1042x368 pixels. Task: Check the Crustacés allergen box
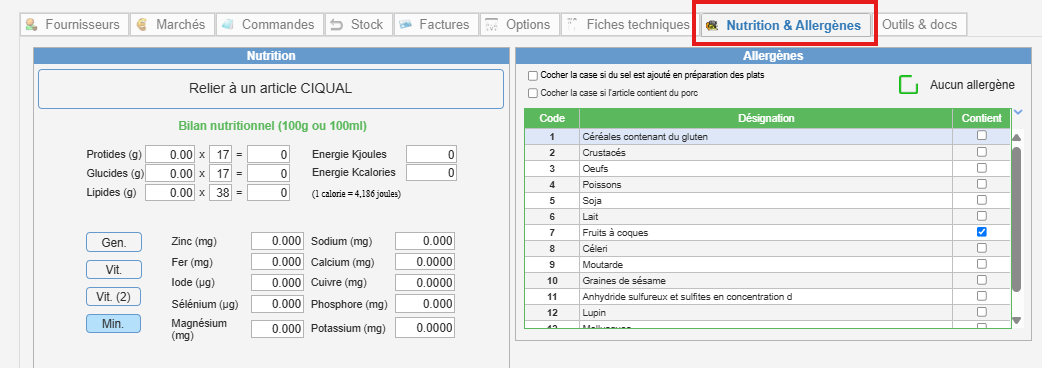(982, 151)
